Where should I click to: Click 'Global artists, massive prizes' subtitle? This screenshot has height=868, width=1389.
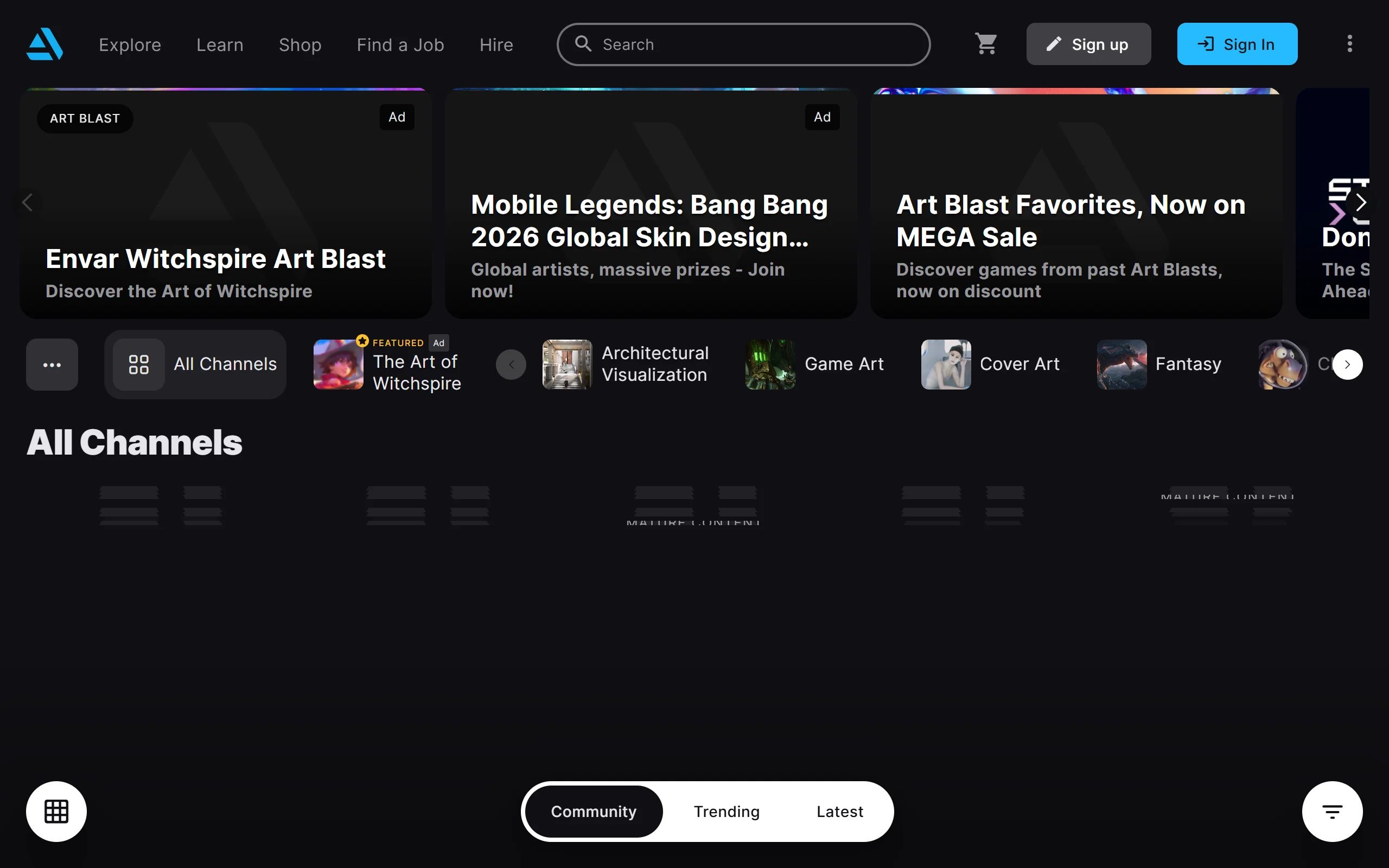tap(628, 280)
